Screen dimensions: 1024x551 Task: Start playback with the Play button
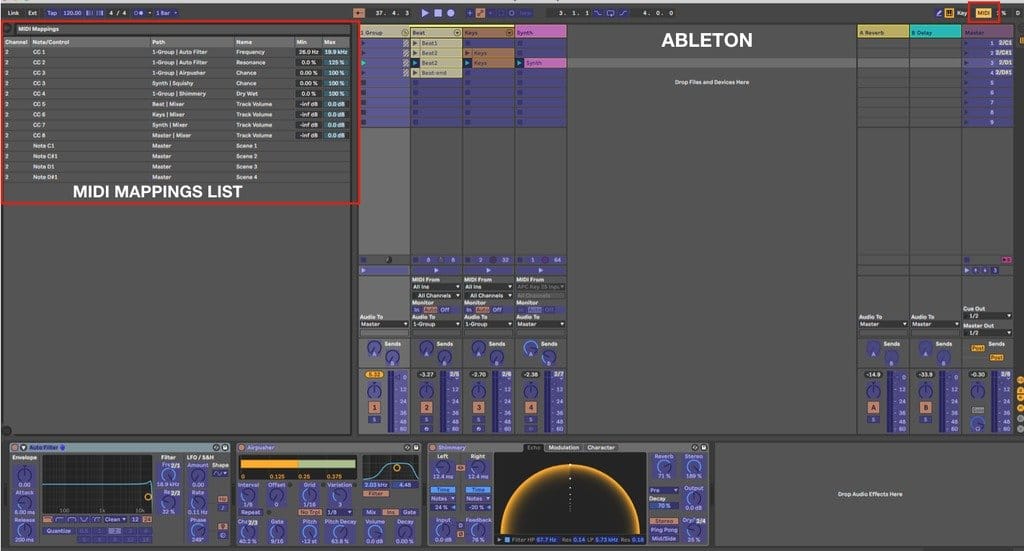click(425, 12)
